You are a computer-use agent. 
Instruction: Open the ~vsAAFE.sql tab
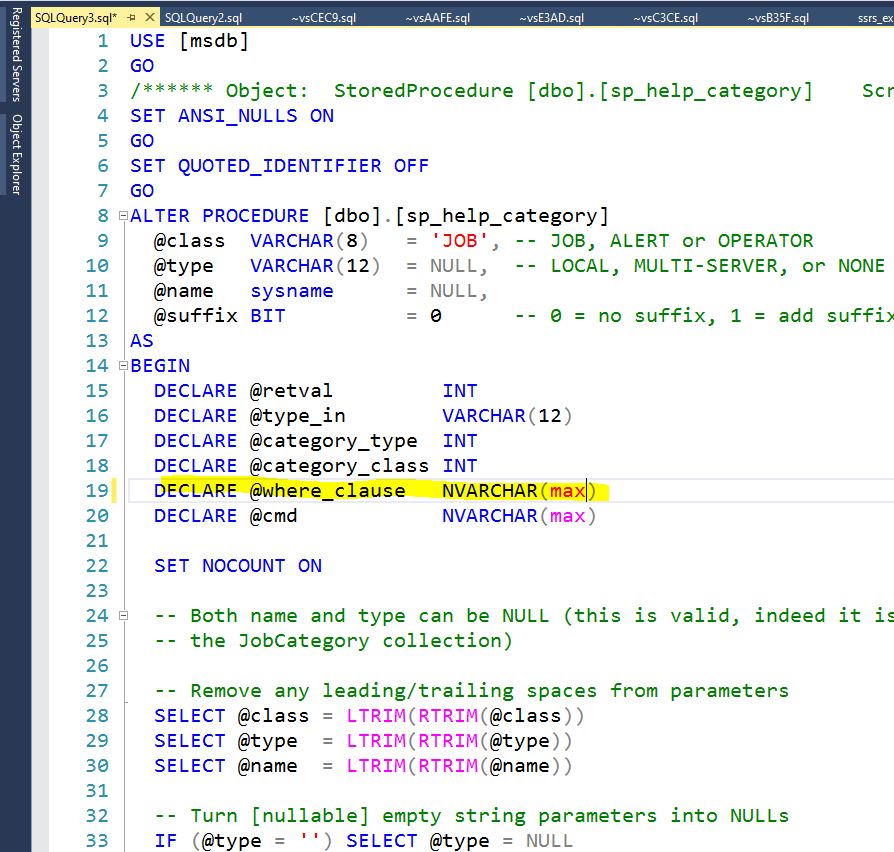437,18
